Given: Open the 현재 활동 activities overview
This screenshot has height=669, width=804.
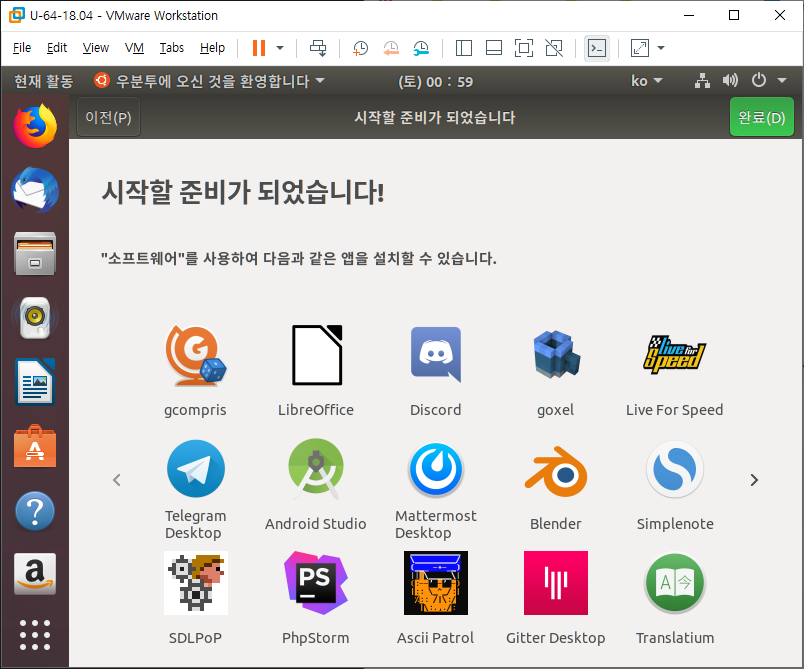Looking at the screenshot, I should click(44, 81).
